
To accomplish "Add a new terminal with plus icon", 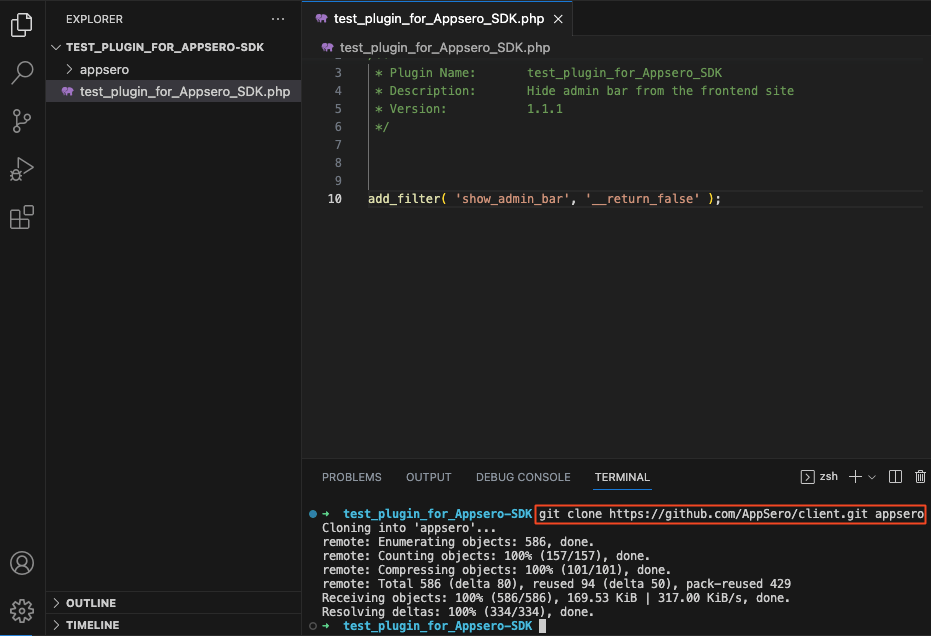I will (855, 477).
